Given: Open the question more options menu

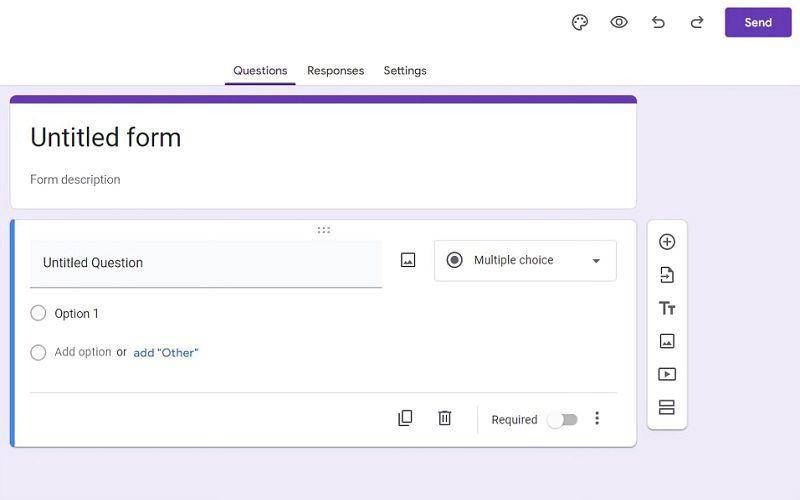Looking at the screenshot, I should (x=597, y=418).
